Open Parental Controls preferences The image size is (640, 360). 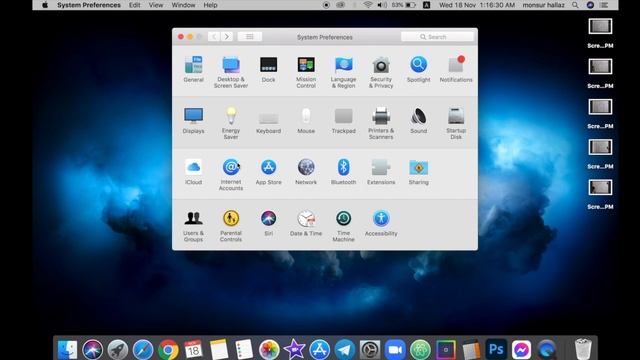click(x=231, y=226)
